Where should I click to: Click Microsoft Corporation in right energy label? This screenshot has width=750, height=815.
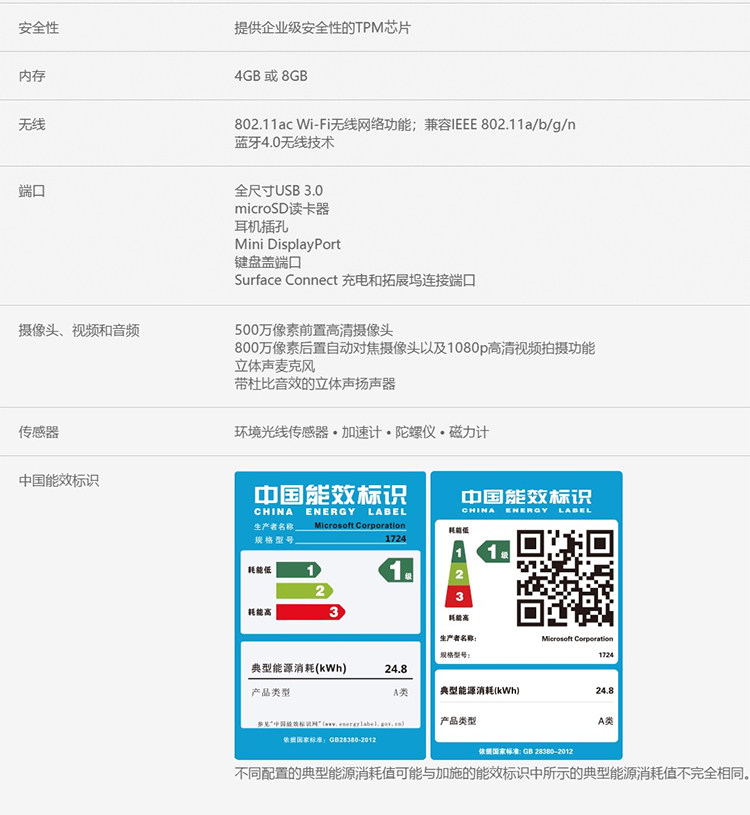(x=577, y=639)
